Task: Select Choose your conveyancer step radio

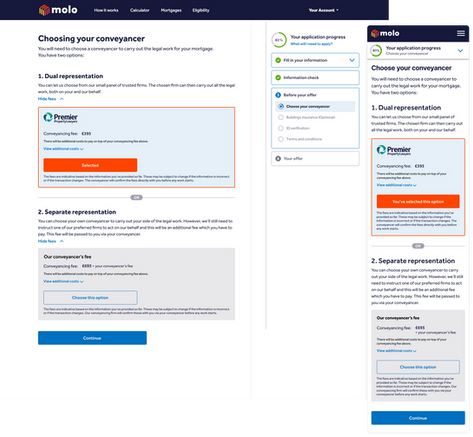Action: click(281, 107)
